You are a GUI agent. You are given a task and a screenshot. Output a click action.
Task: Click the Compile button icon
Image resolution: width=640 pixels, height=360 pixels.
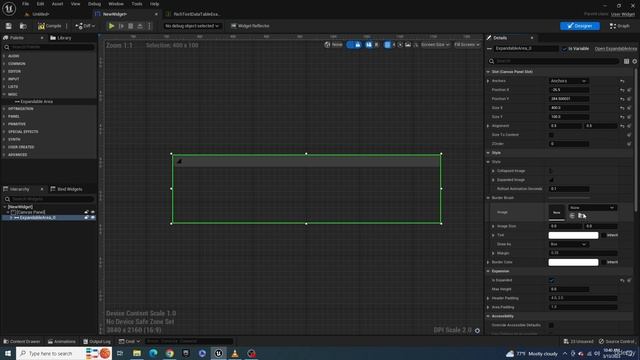[x=41, y=26]
